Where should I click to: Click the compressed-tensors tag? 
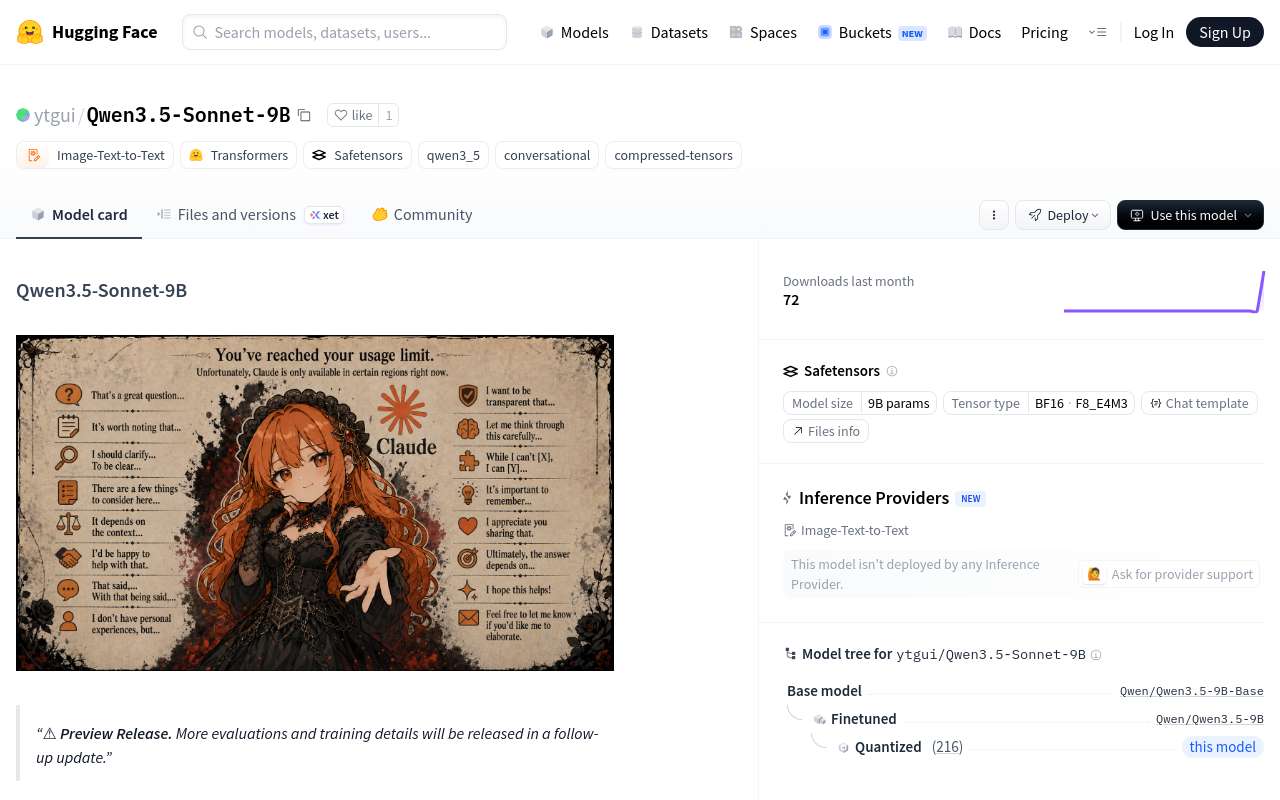click(673, 155)
